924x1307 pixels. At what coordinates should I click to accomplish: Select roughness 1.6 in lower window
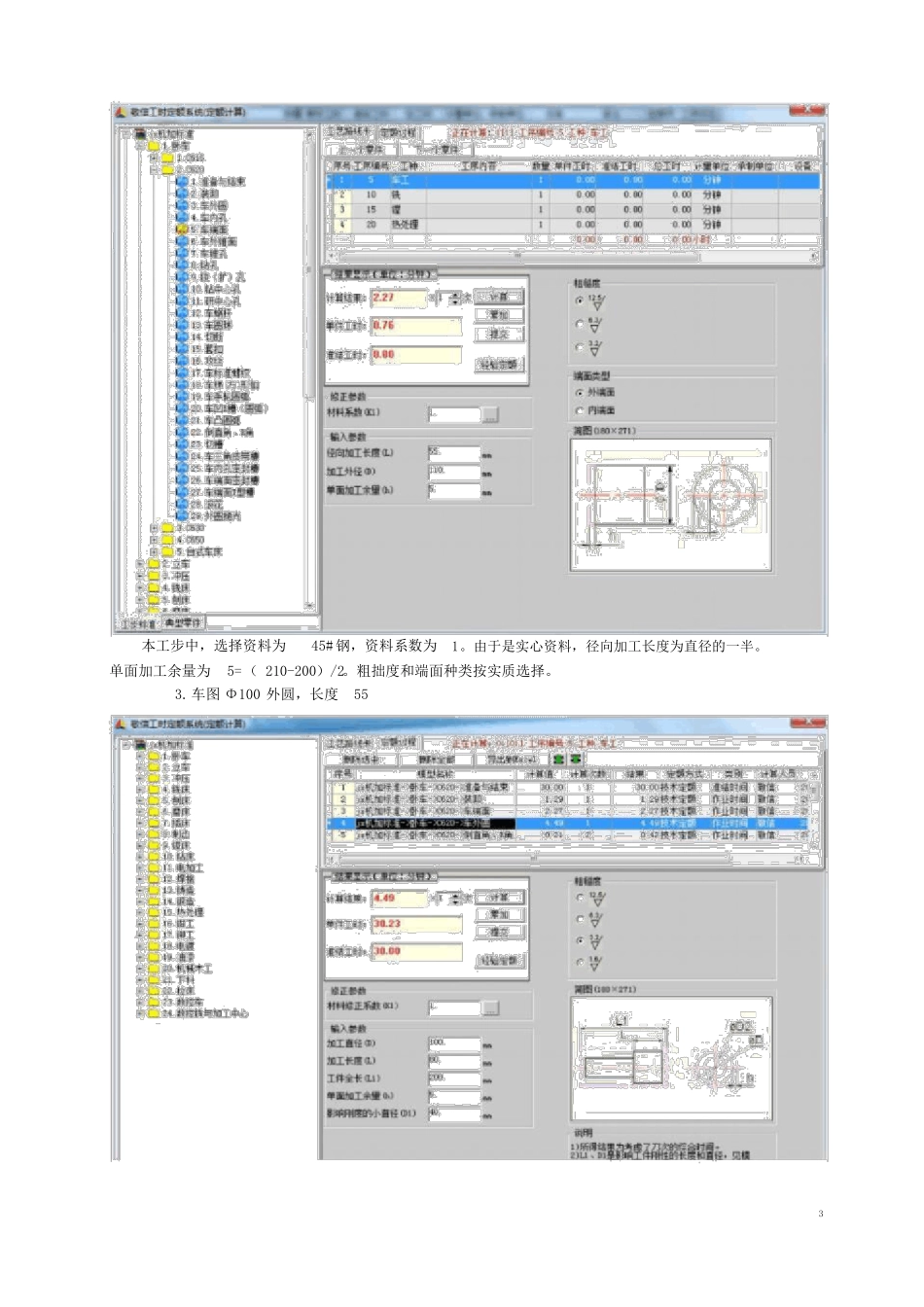click(x=581, y=963)
